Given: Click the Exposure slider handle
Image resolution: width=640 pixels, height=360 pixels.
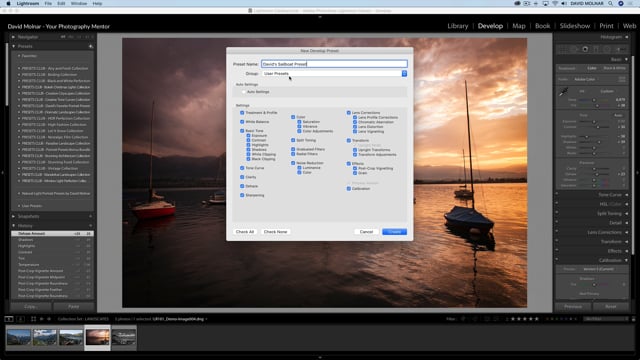Looking at the screenshot, I should click(x=594, y=122).
